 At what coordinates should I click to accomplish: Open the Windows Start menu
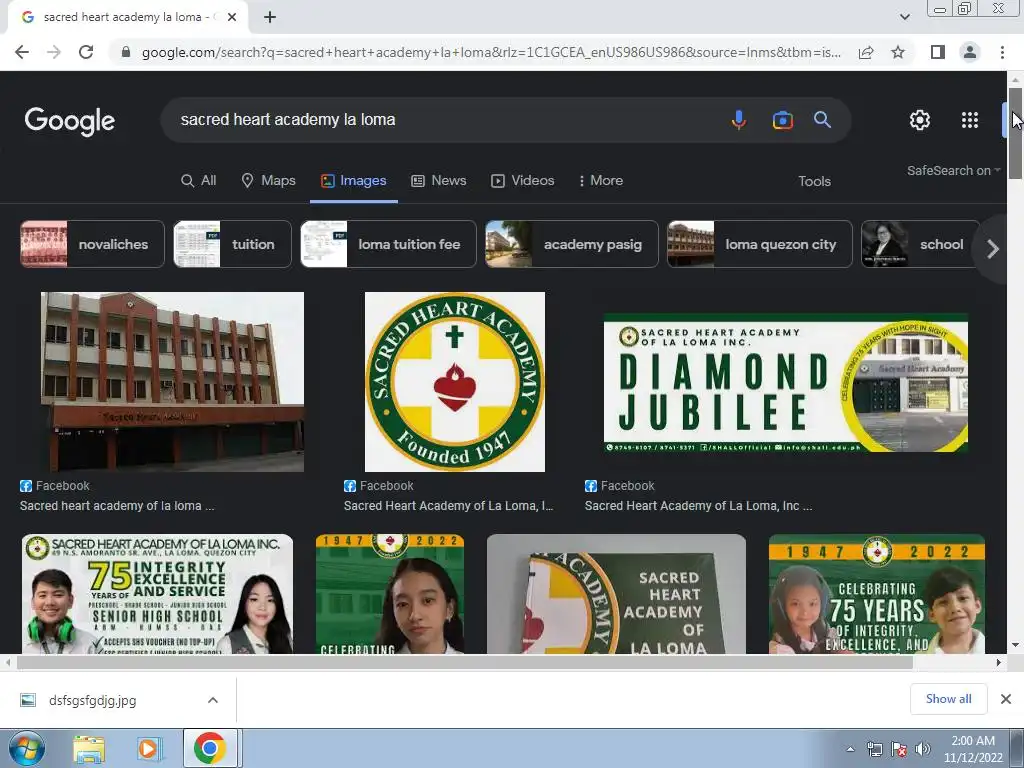coord(27,748)
